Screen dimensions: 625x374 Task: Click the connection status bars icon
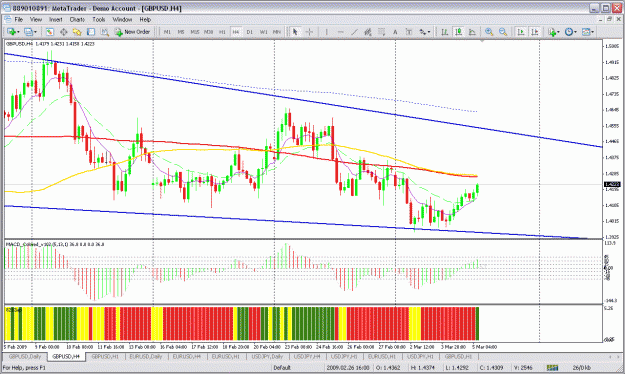(552, 368)
